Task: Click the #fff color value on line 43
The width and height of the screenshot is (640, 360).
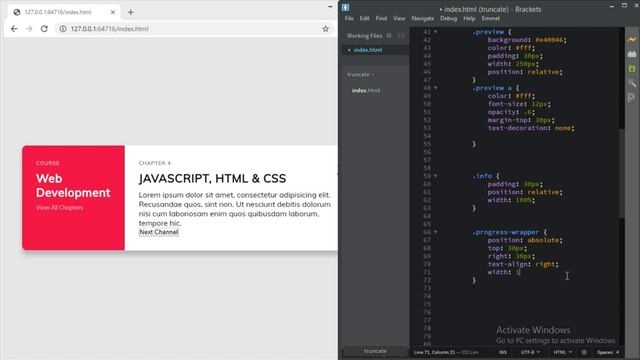Action: tap(525, 48)
